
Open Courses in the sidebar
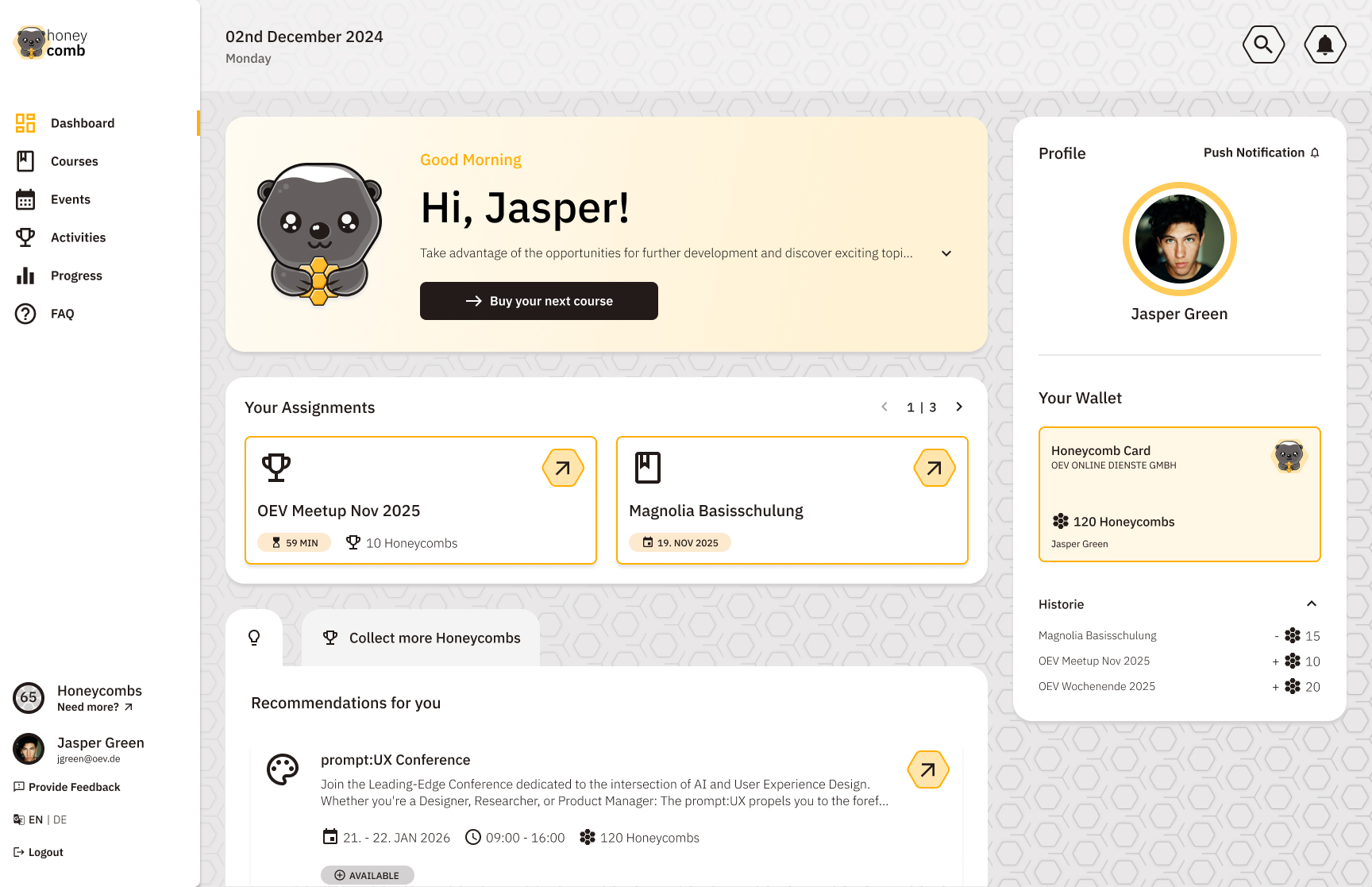click(x=74, y=161)
